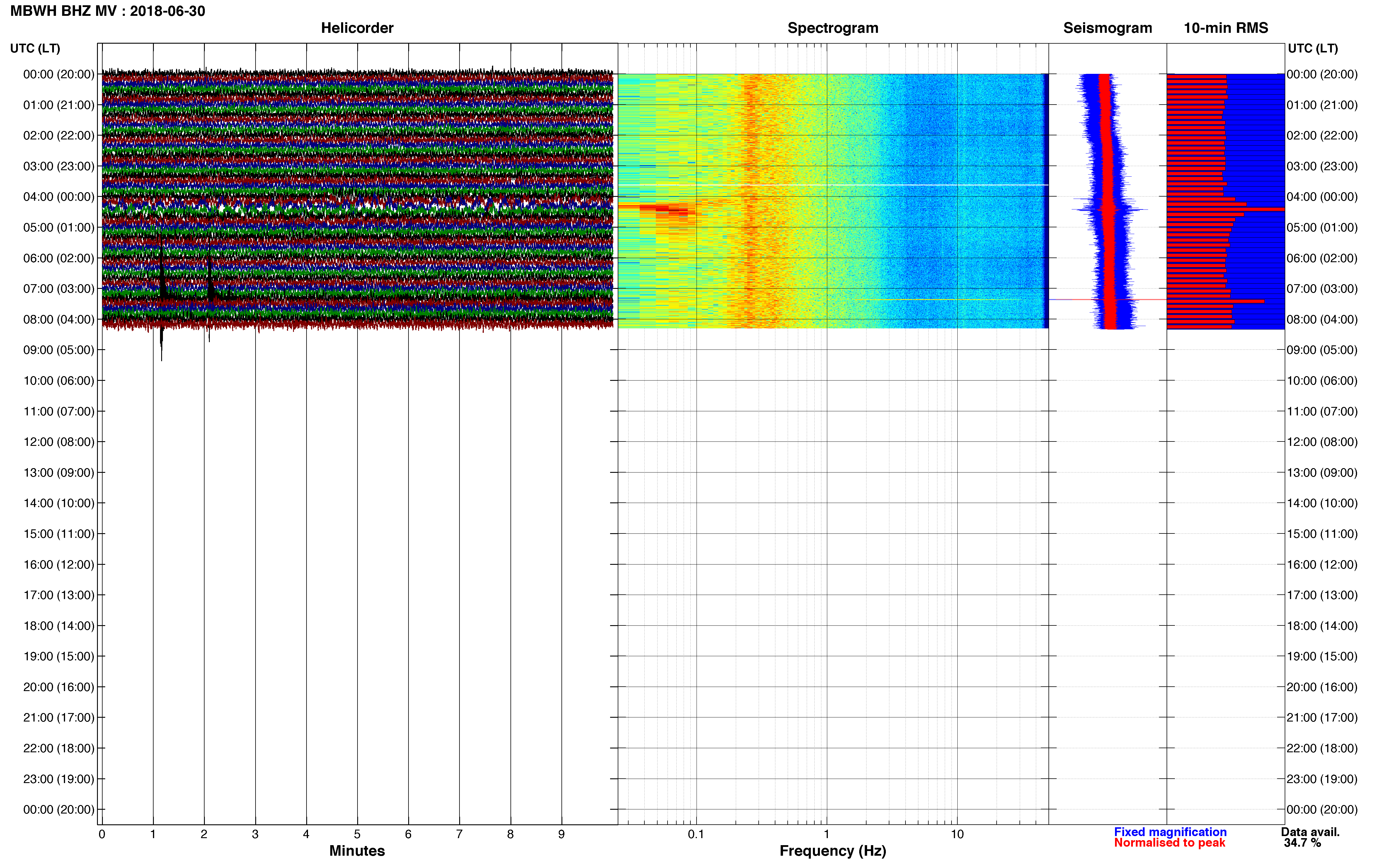Click the 1 Hz frequency tick label
Screen dimensions: 1389x868
coord(826,834)
